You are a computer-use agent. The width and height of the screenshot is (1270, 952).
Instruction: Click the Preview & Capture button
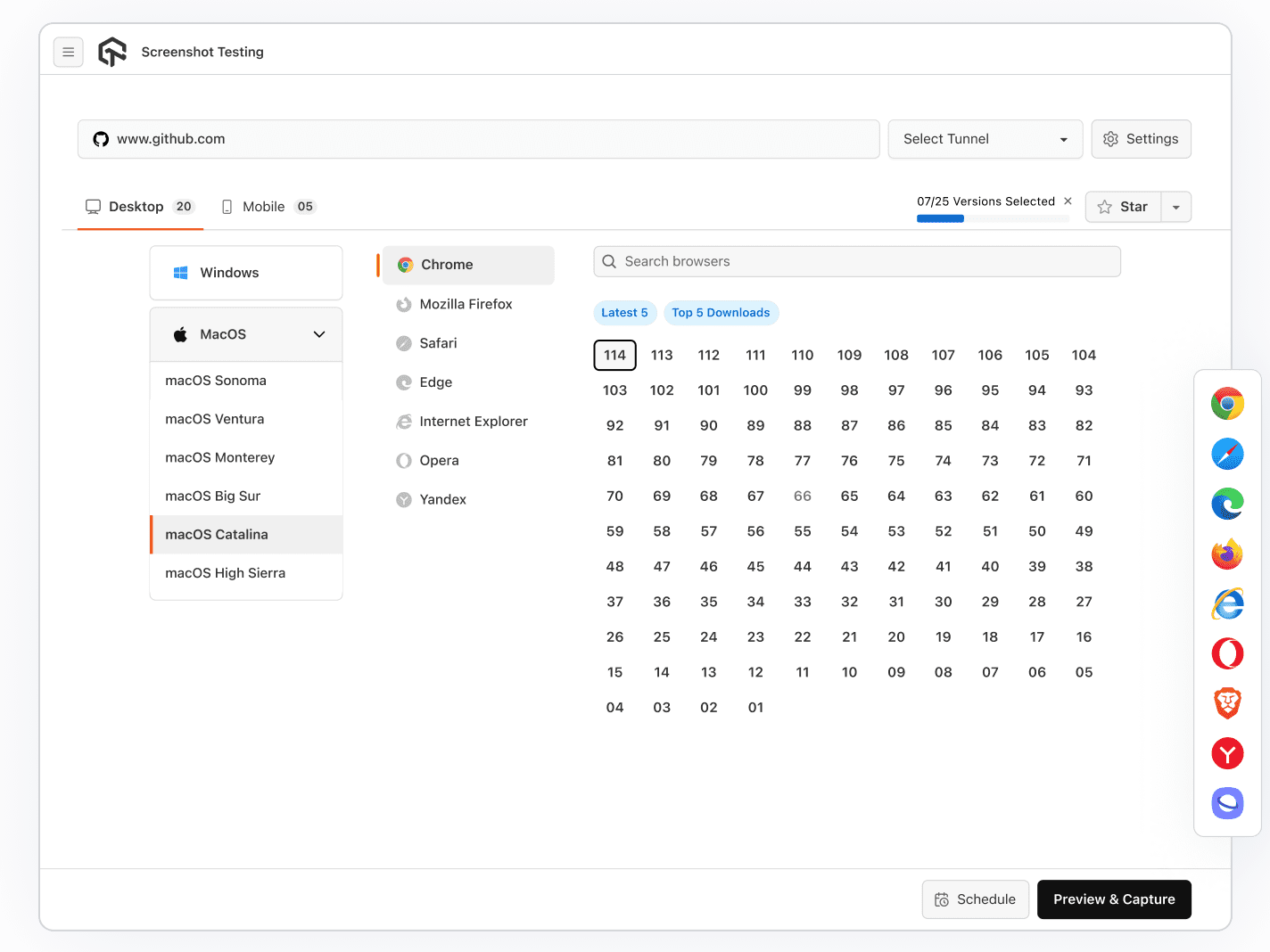pos(1113,899)
